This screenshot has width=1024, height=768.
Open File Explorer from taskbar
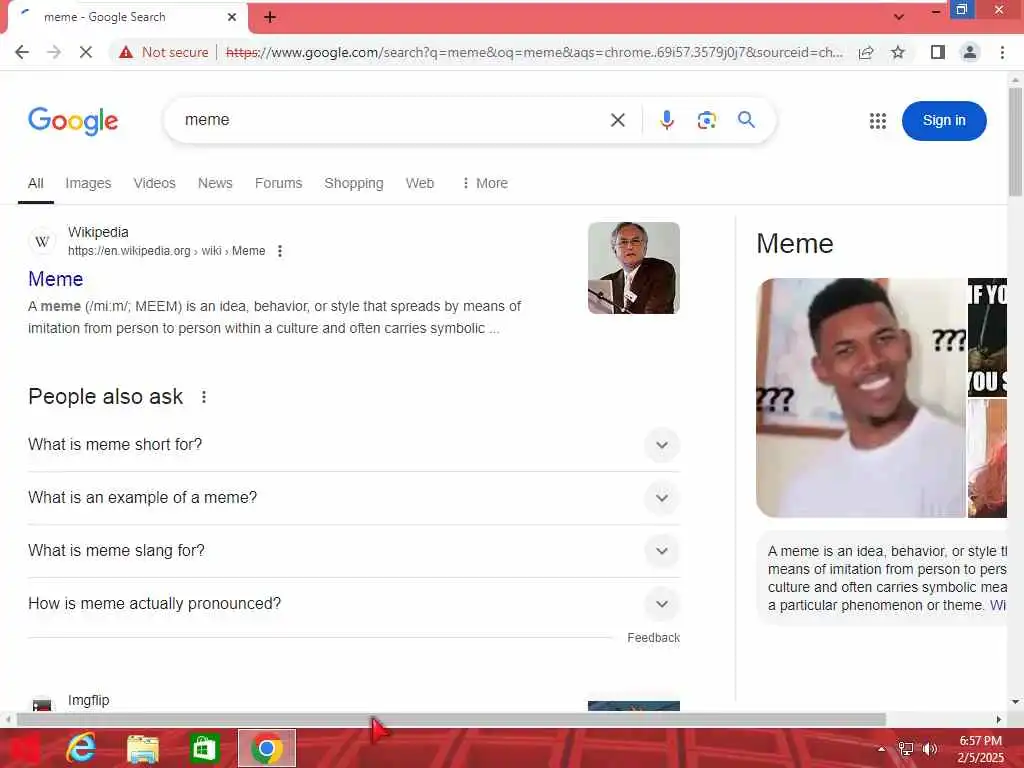click(143, 749)
